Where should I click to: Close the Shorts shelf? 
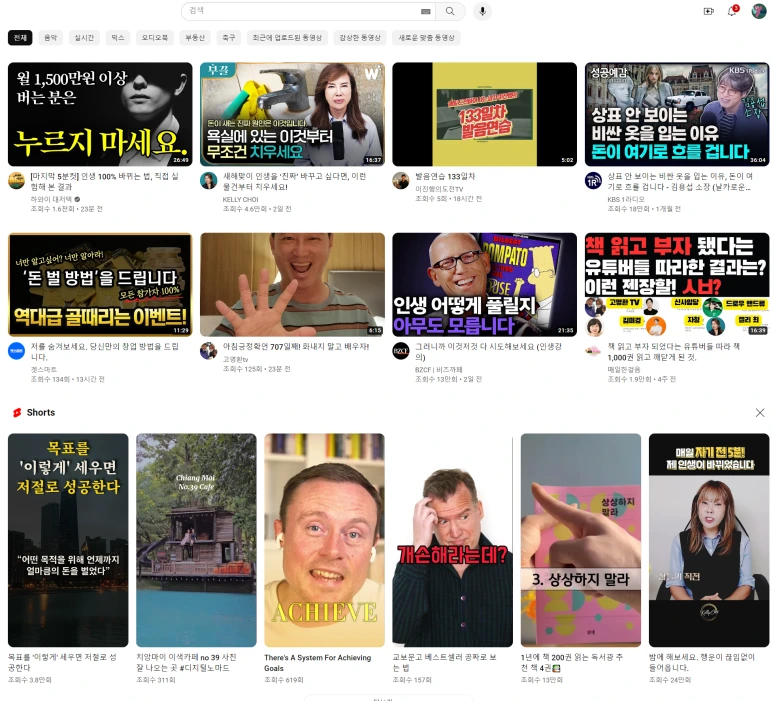760,413
